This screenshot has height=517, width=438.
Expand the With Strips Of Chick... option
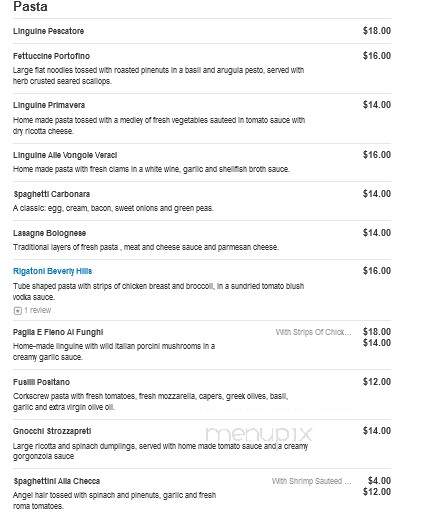point(313,332)
